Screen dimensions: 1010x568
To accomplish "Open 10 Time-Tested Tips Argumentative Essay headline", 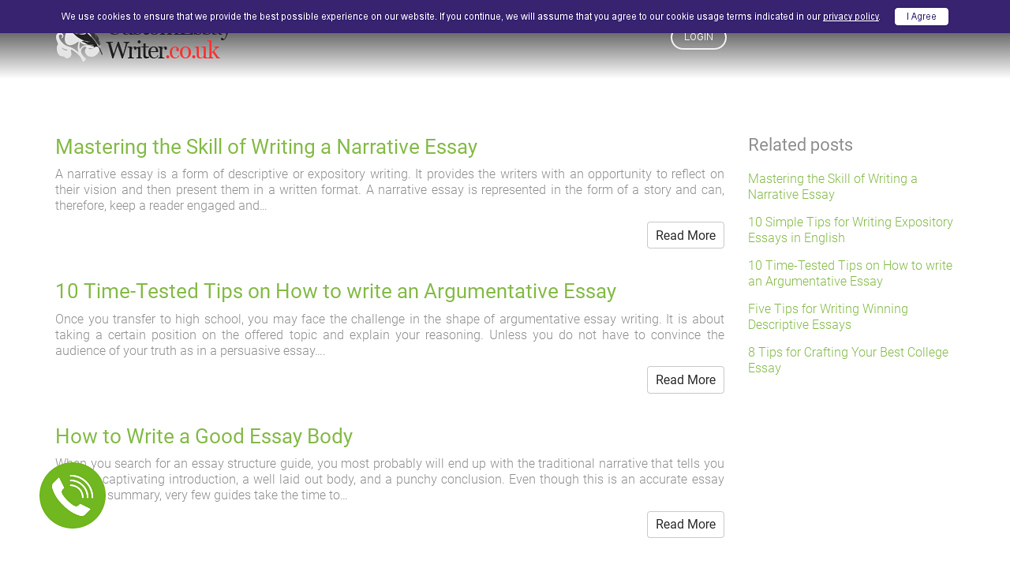I will tap(336, 291).
